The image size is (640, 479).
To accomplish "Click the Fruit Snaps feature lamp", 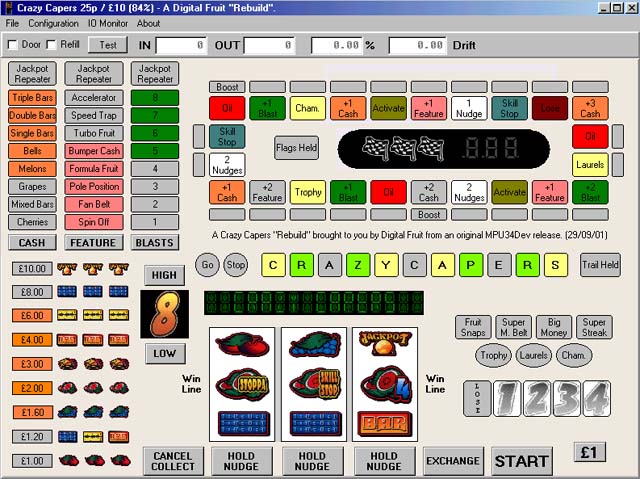I will [473, 327].
